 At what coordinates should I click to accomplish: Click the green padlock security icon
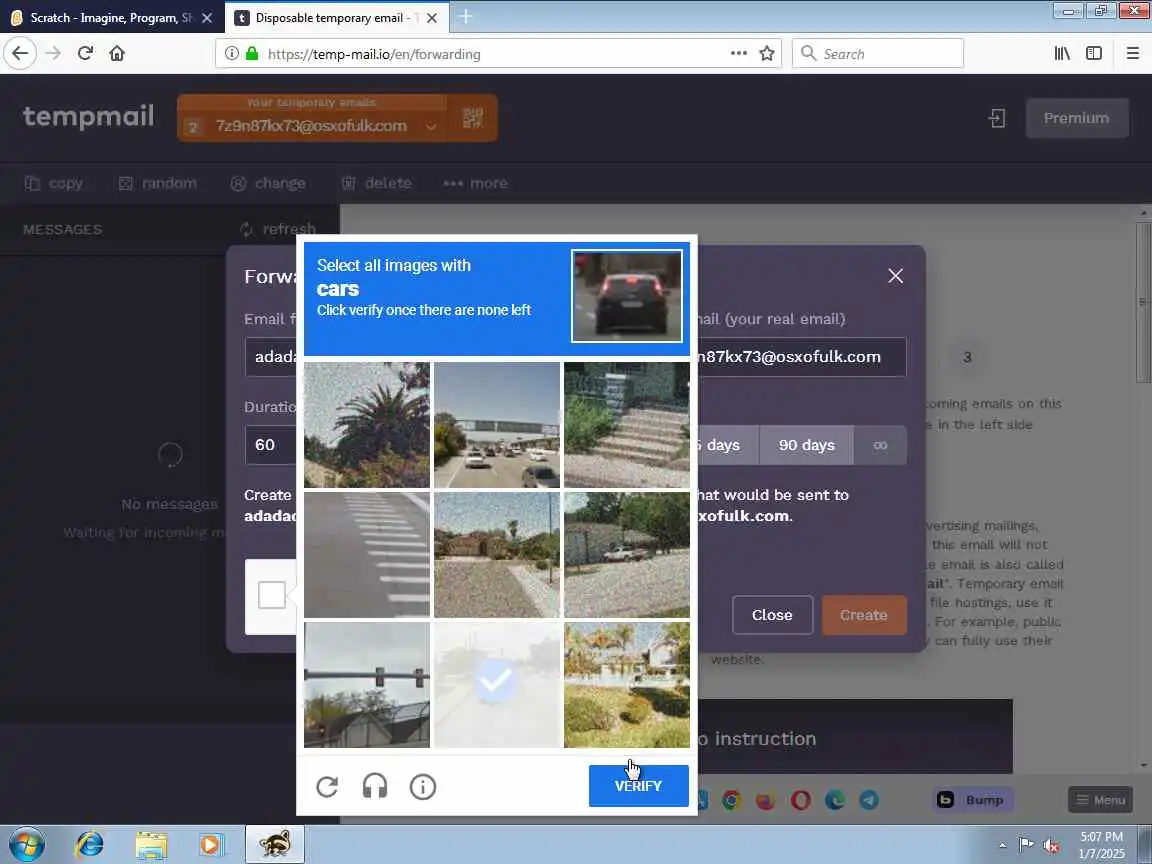[x=252, y=54]
